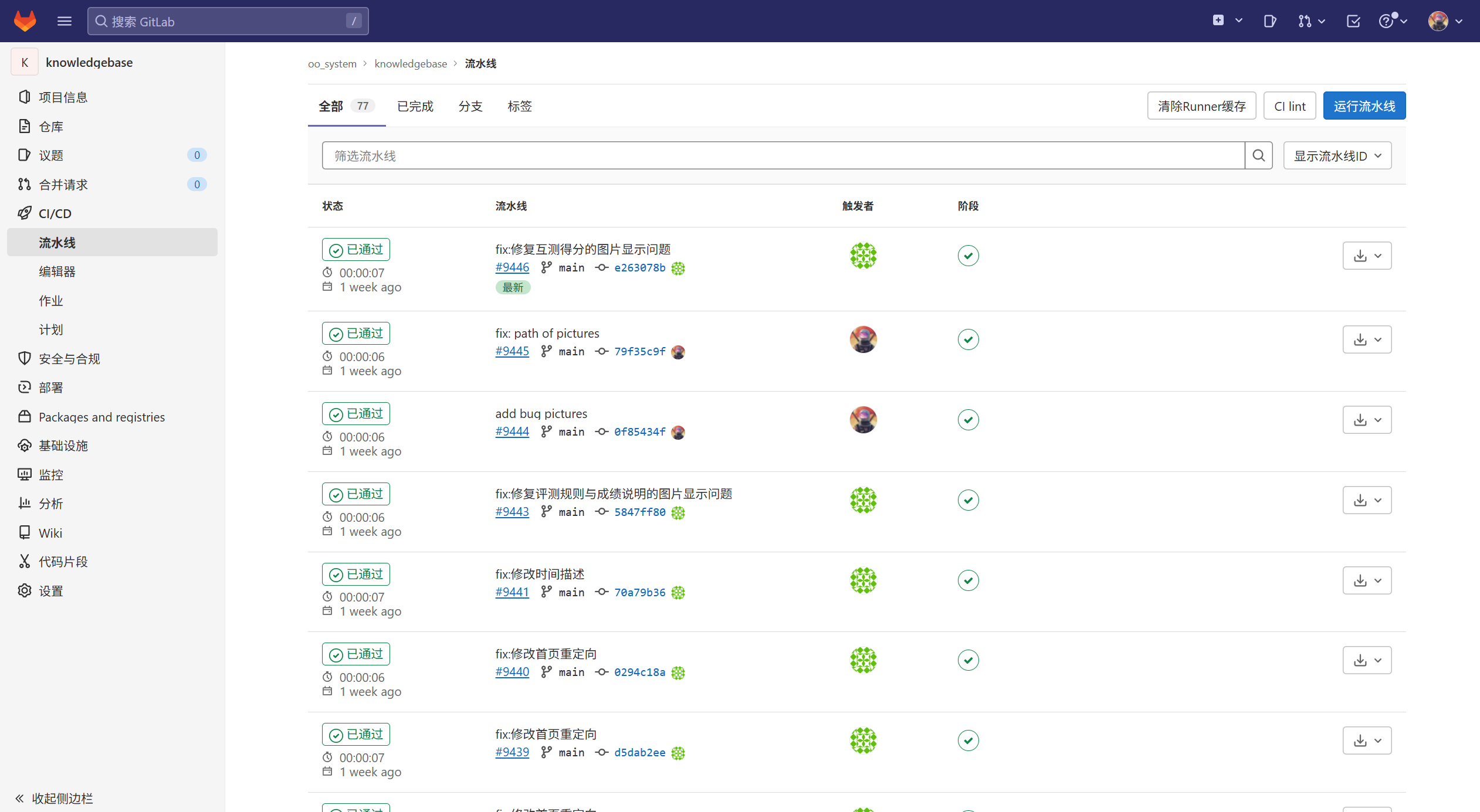1480x812 pixels.
Task: Open 设置 settings in sidebar
Action: pos(50,591)
